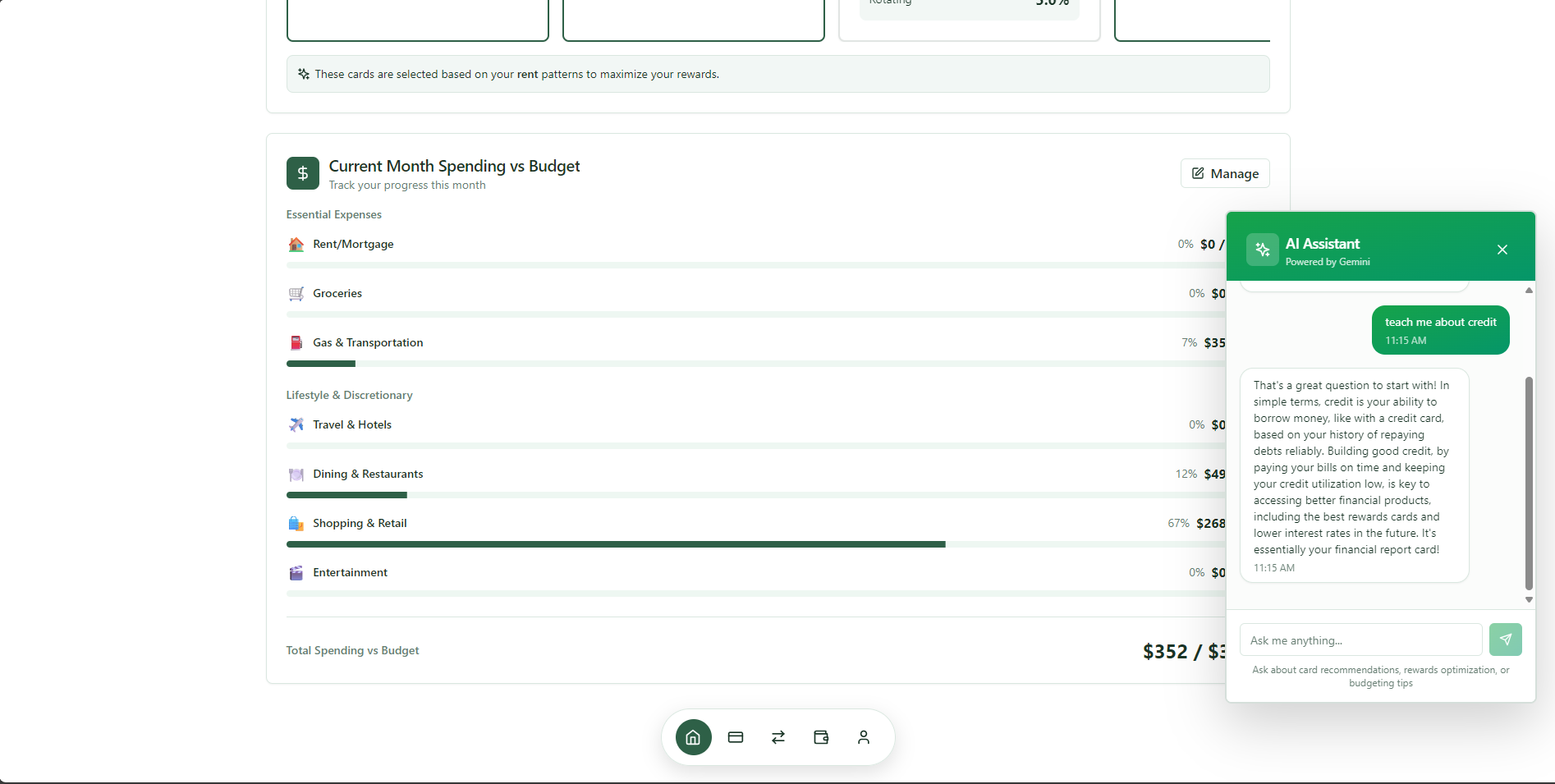
Task: Click the chat scroll down arrow
Action: click(x=1529, y=600)
